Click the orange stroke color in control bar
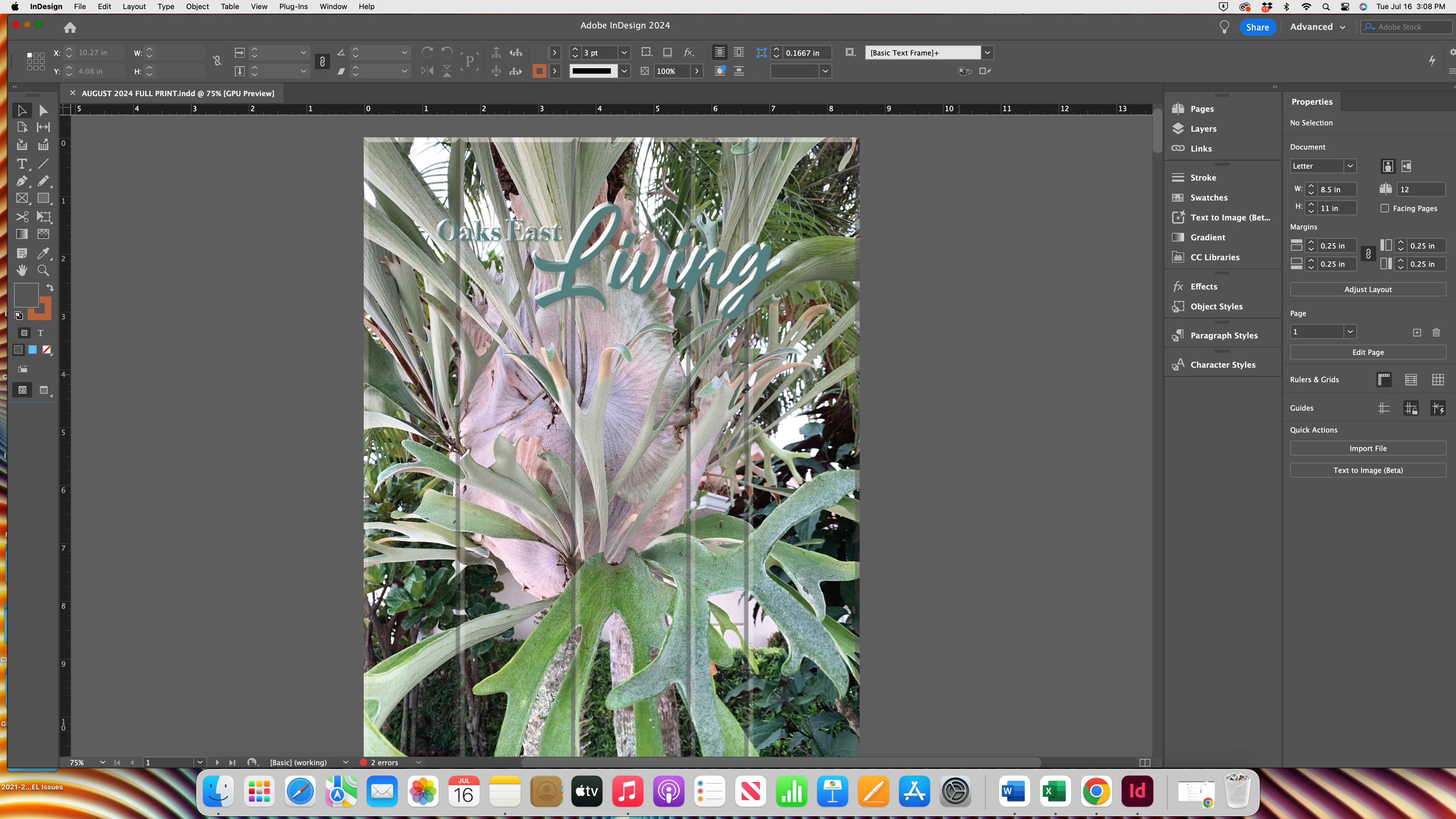Viewport: 1456px width, 819px height. (x=539, y=71)
